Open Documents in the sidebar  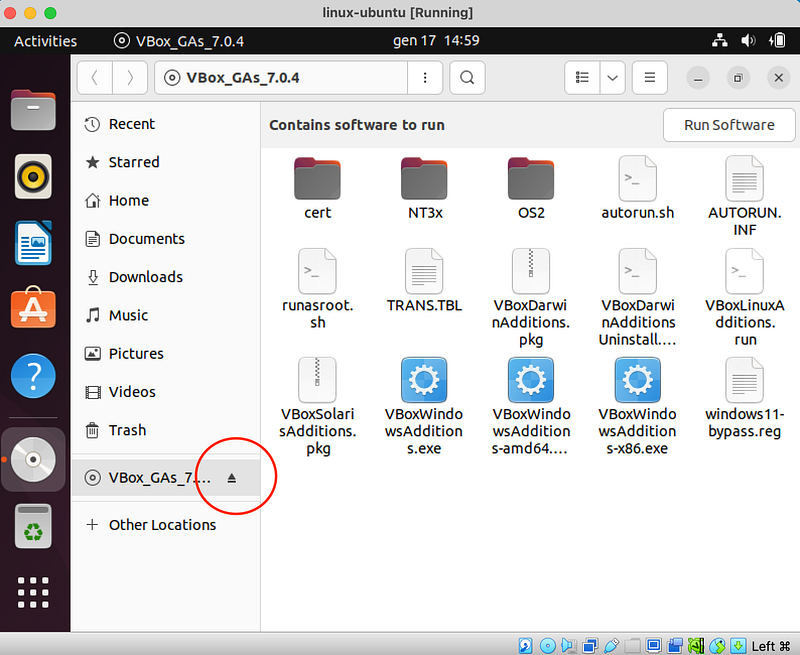coord(166,239)
